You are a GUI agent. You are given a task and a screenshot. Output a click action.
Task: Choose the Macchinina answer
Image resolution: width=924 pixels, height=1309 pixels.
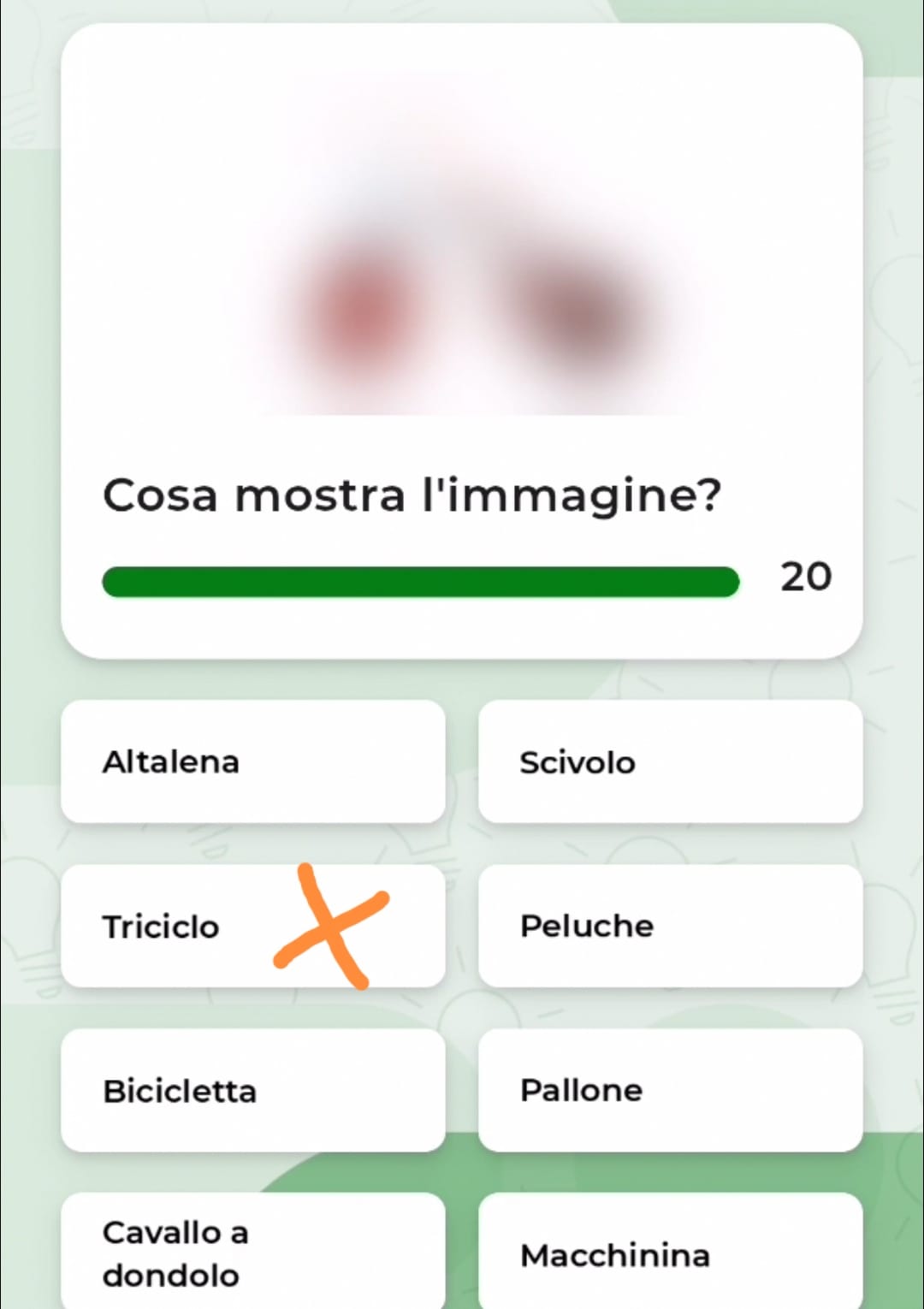coord(670,1253)
